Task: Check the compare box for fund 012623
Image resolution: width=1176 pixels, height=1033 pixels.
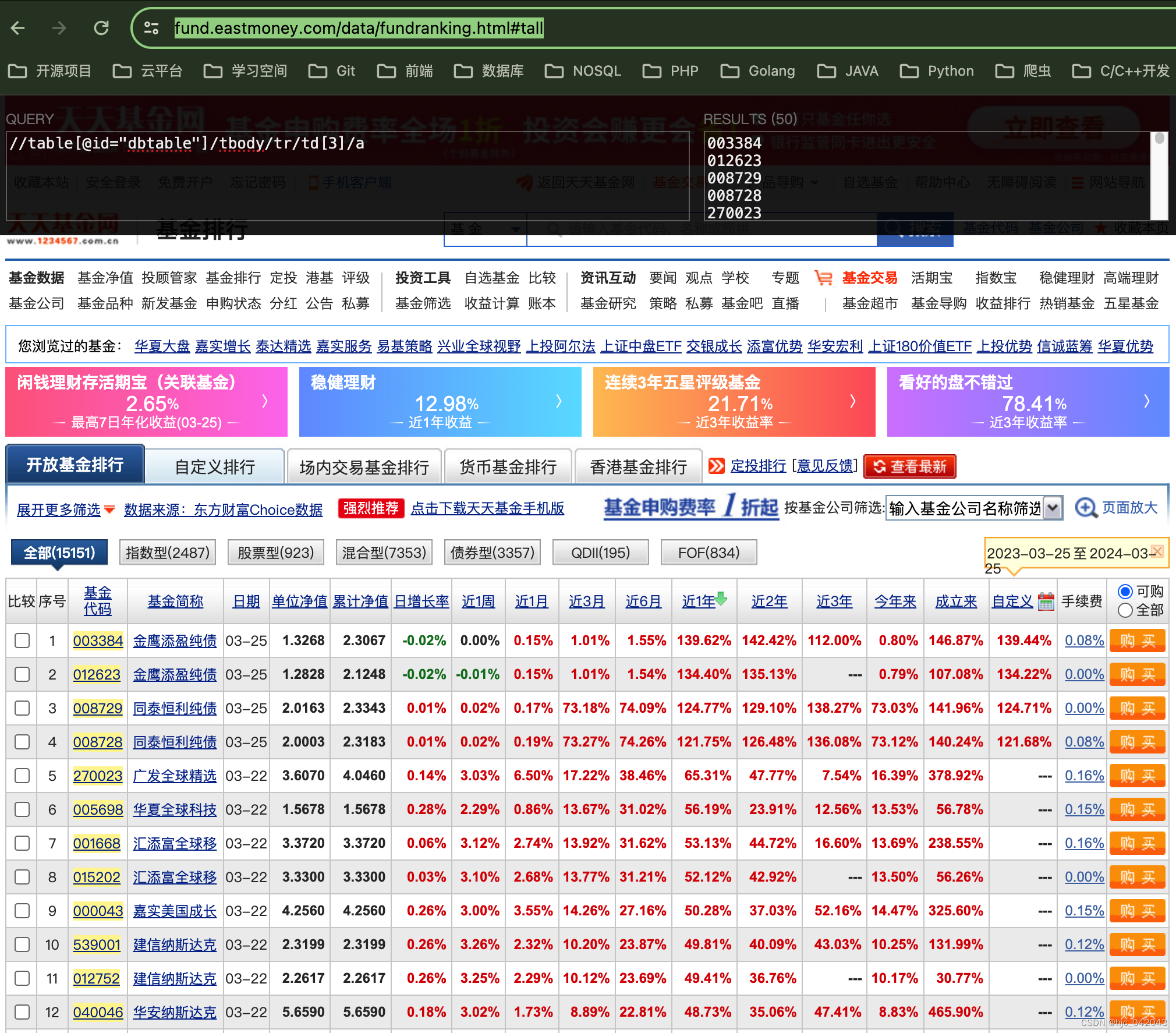Action: coord(22,674)
